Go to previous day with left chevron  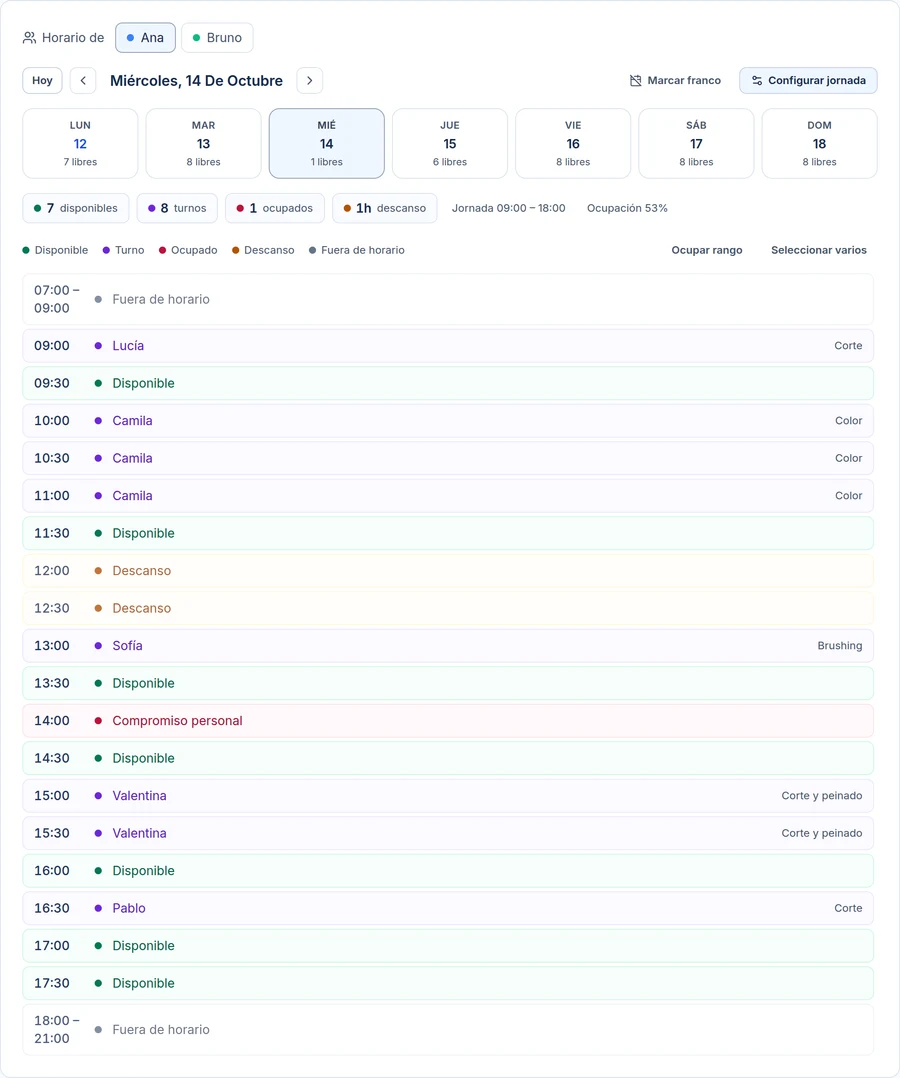click(x=83, y=80)
